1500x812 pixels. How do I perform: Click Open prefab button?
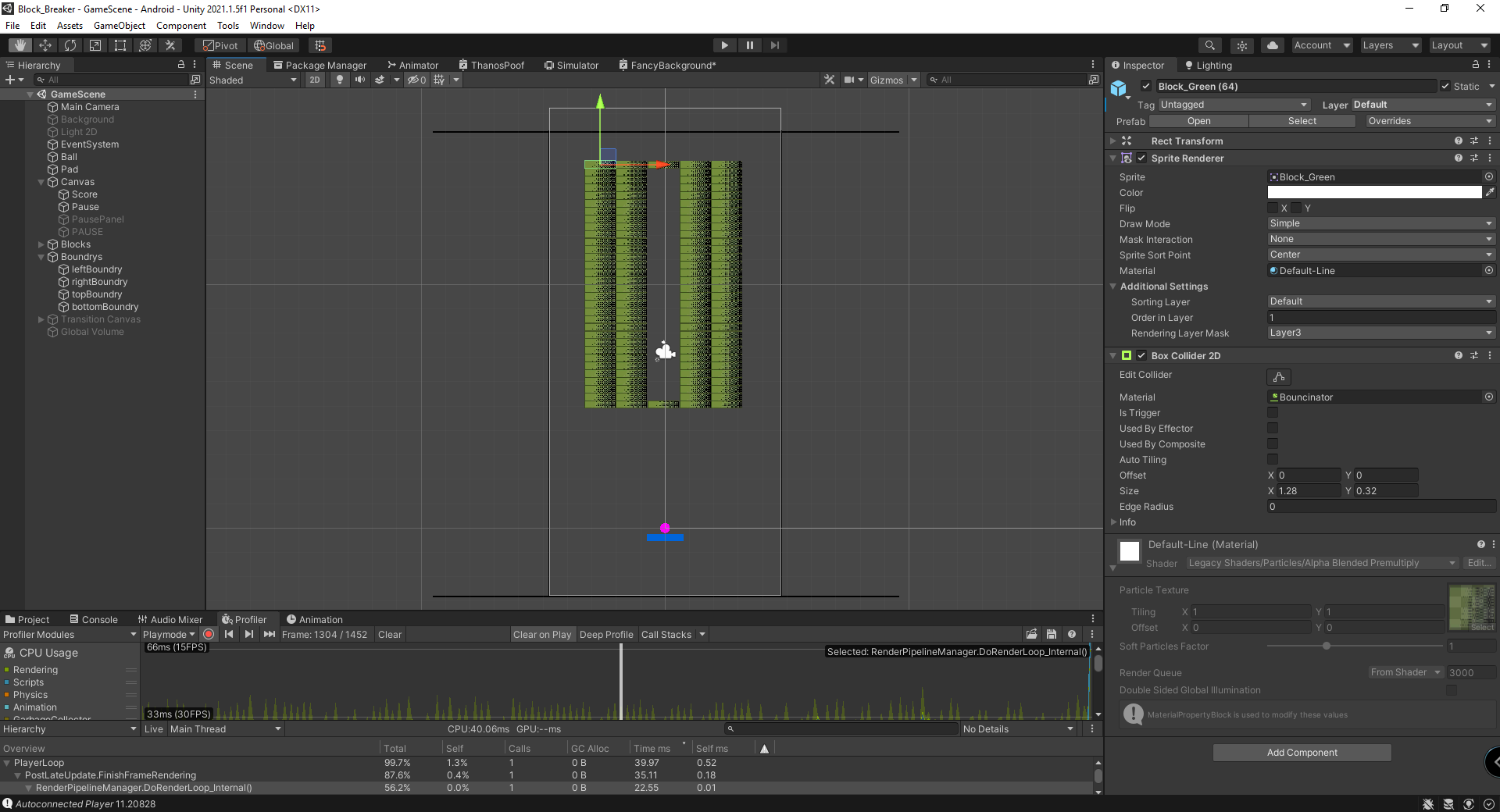[1198, 121]
